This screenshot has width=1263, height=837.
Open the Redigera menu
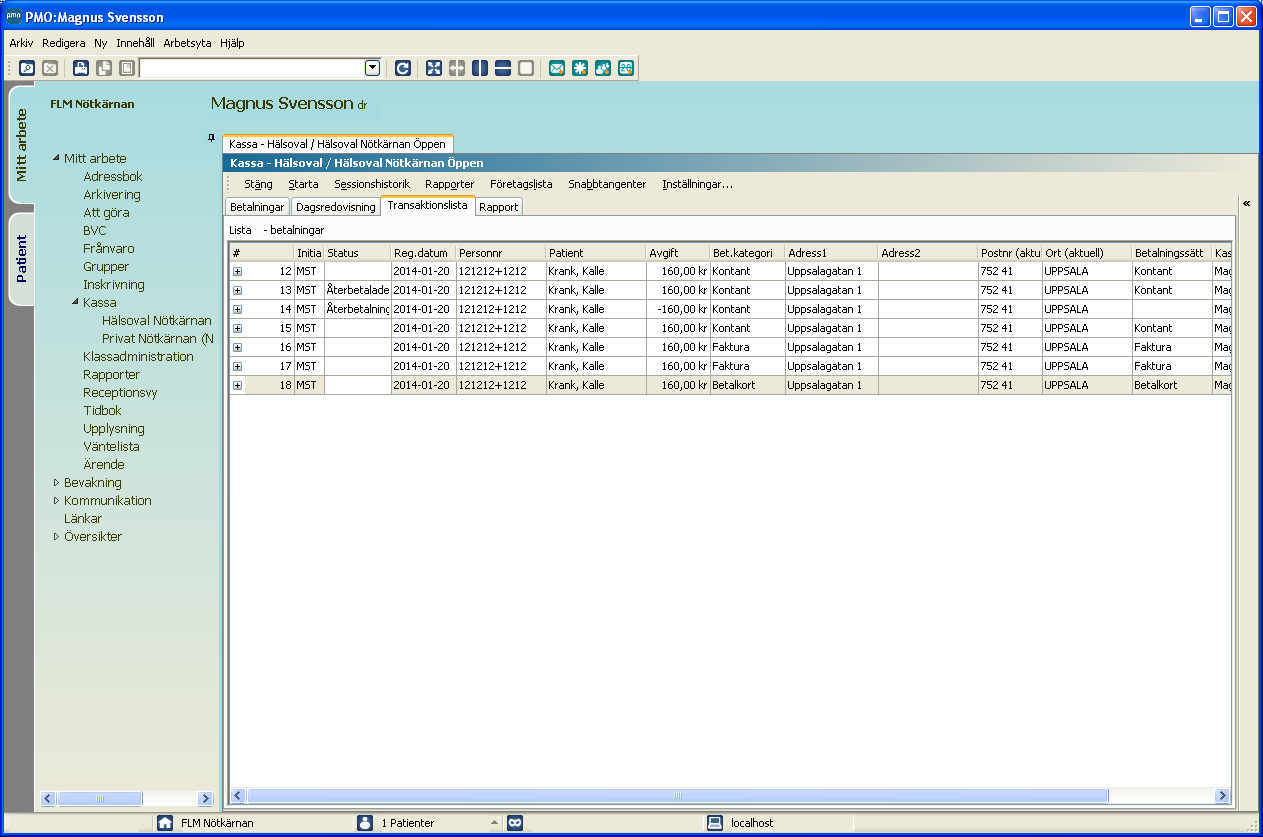[63, 43]
